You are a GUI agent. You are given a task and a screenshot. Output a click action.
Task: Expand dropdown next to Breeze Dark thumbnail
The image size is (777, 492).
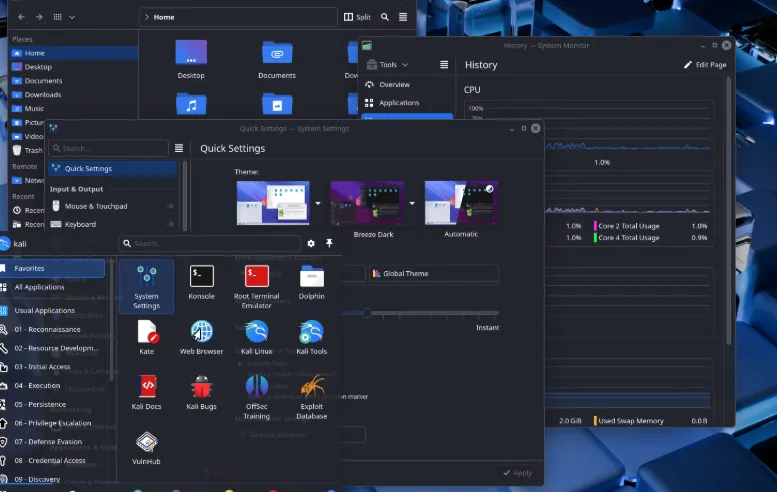412,203
